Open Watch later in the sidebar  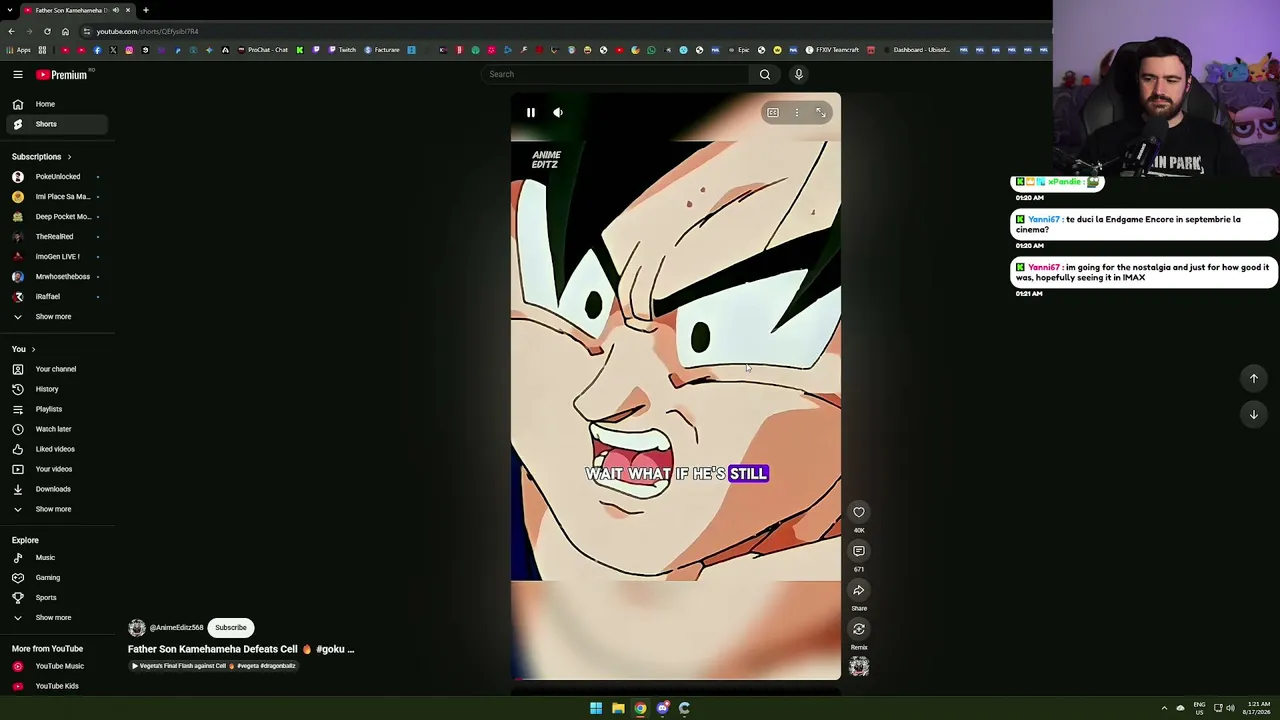point(56,429)
